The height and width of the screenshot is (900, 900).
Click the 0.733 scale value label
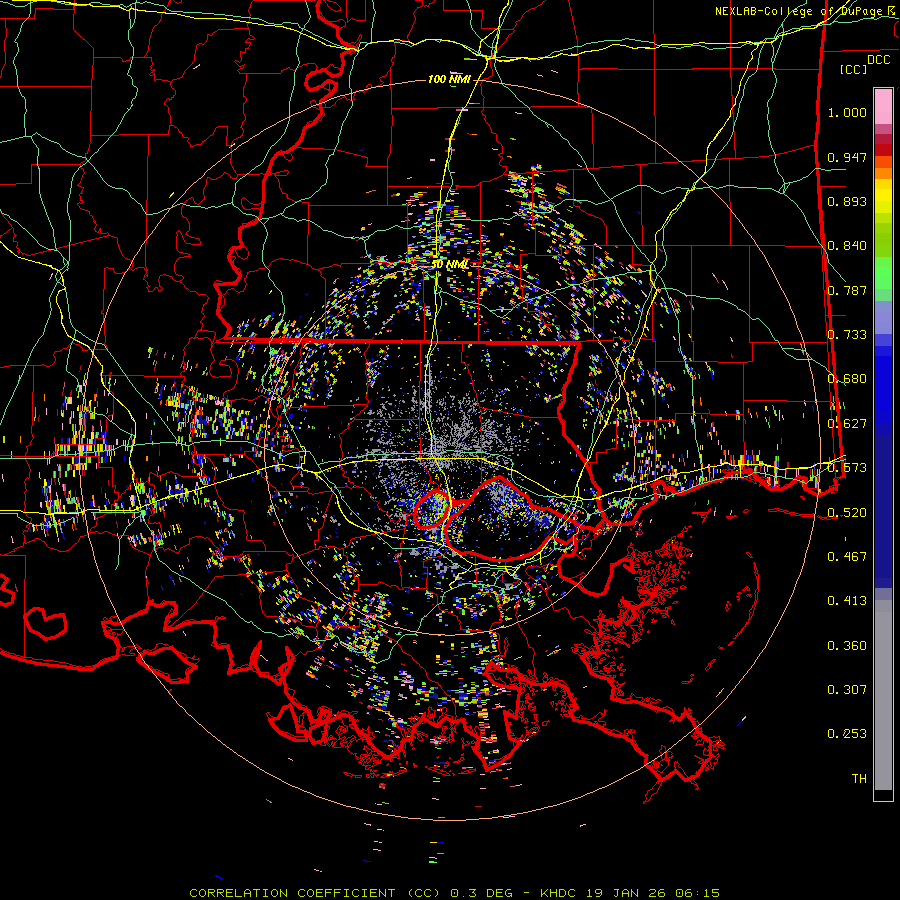(x=847, y=334)
